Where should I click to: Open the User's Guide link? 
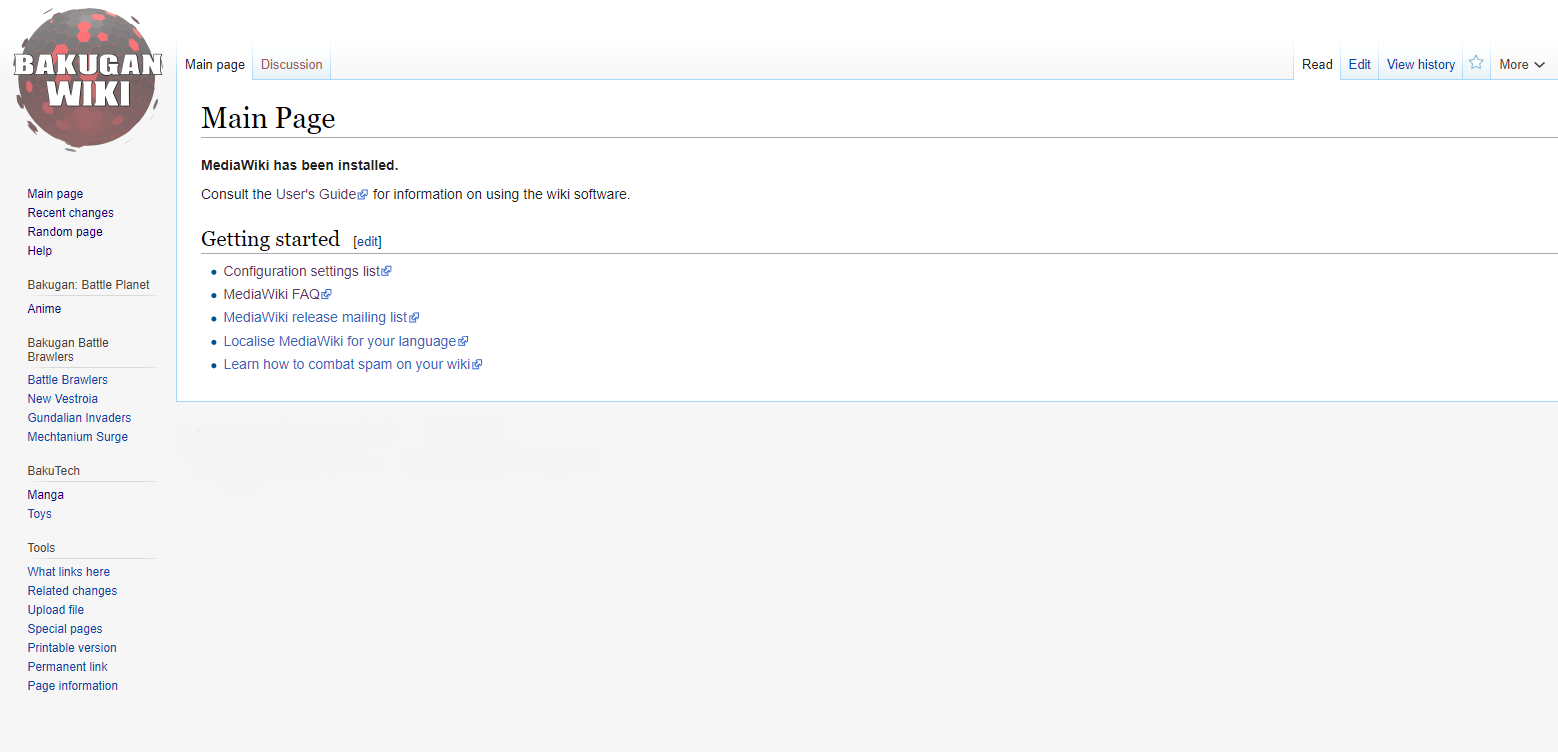316,194
